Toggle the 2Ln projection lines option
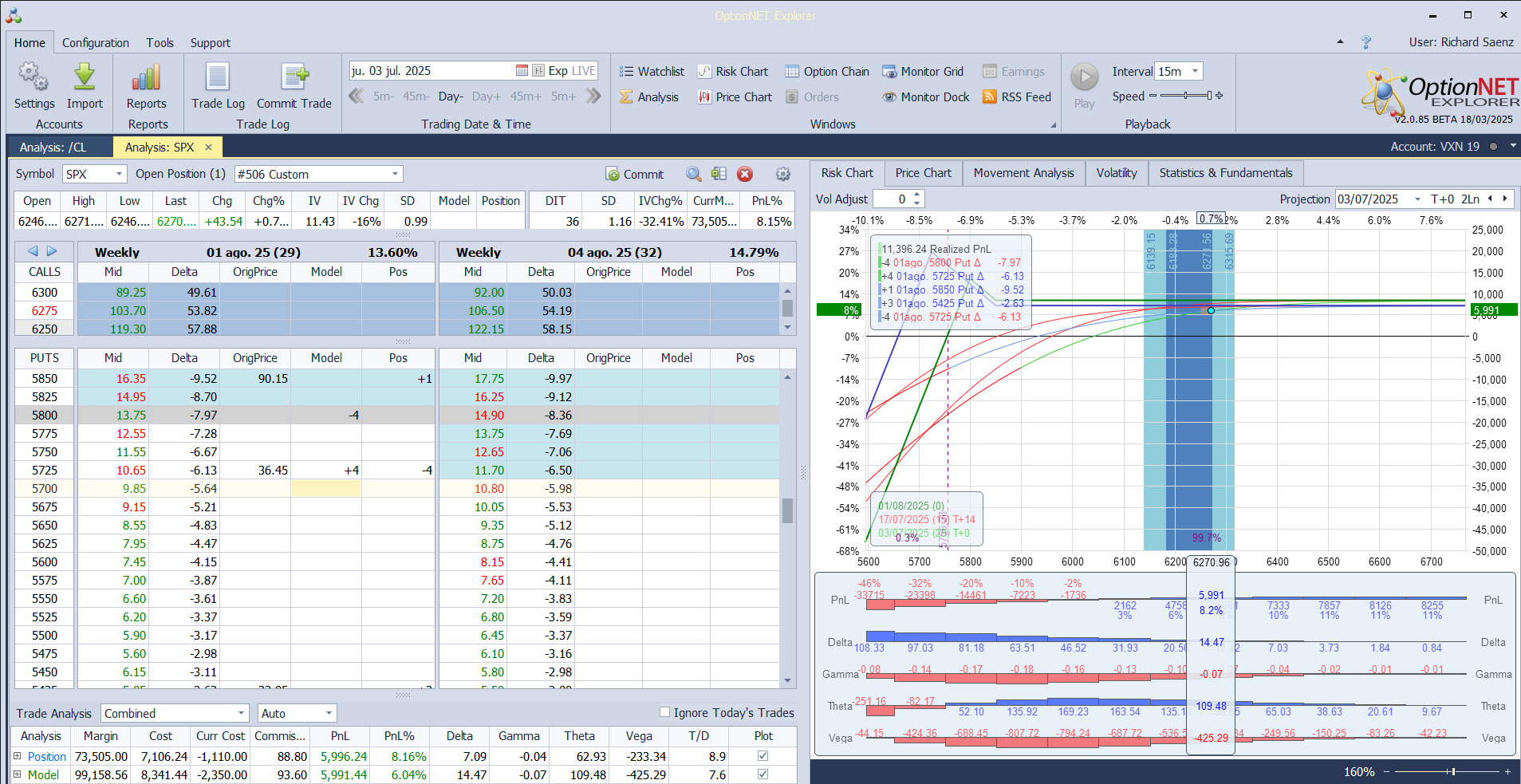 (x=1470, y=199)
